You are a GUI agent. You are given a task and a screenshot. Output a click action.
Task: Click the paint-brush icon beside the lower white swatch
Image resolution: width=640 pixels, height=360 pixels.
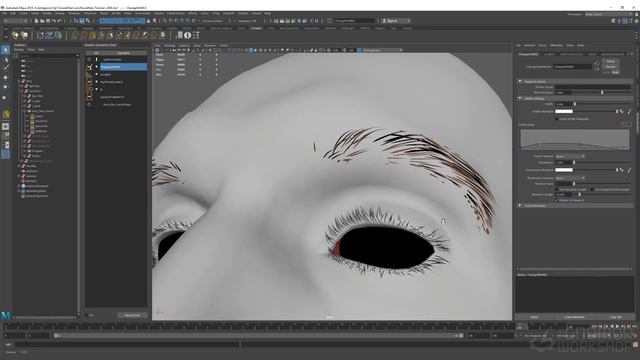click(629, 170)
